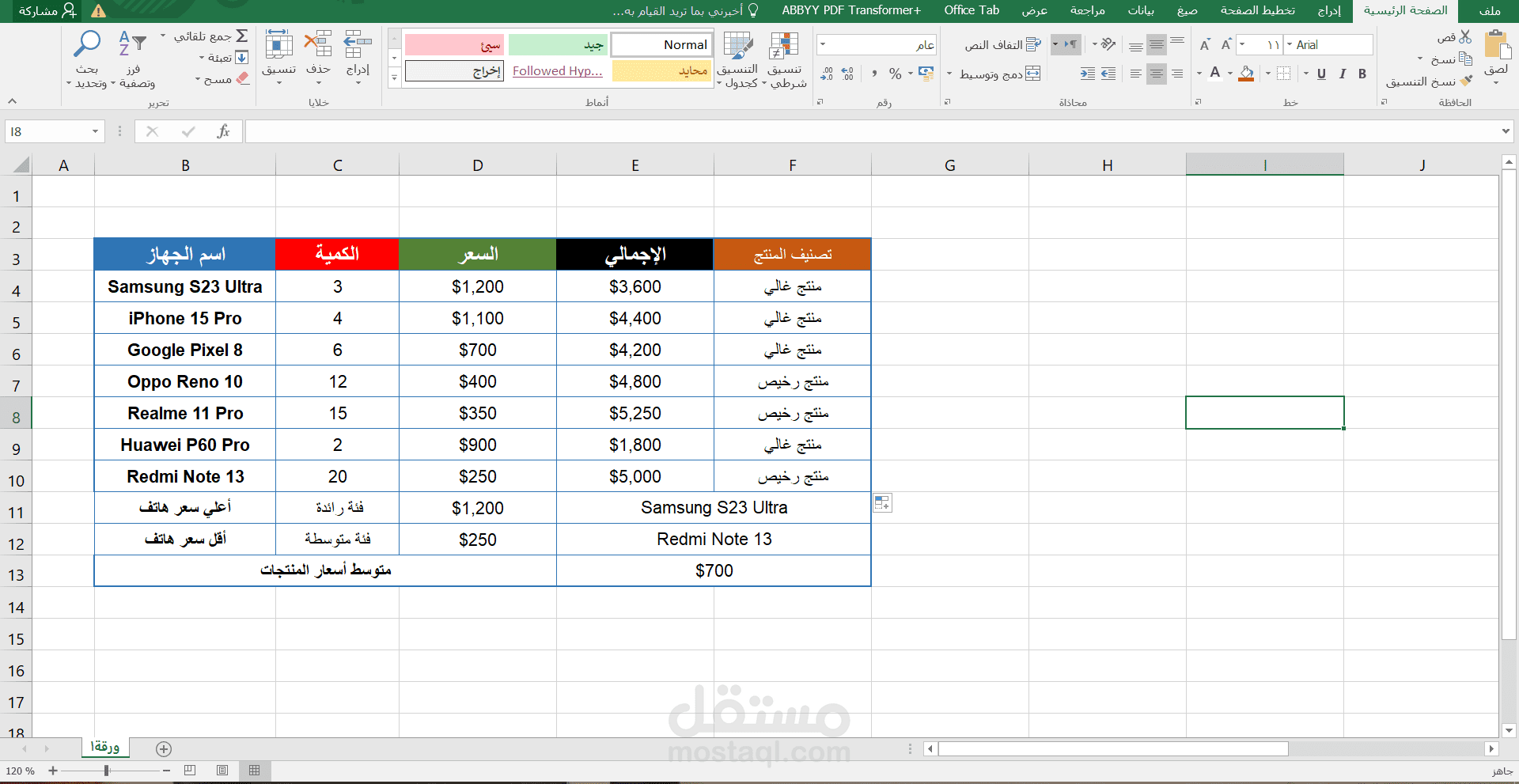The height and width of the screenshot is (784, 1519).
Task: Expand the formula bar chevron
Action: point(1506,131)
